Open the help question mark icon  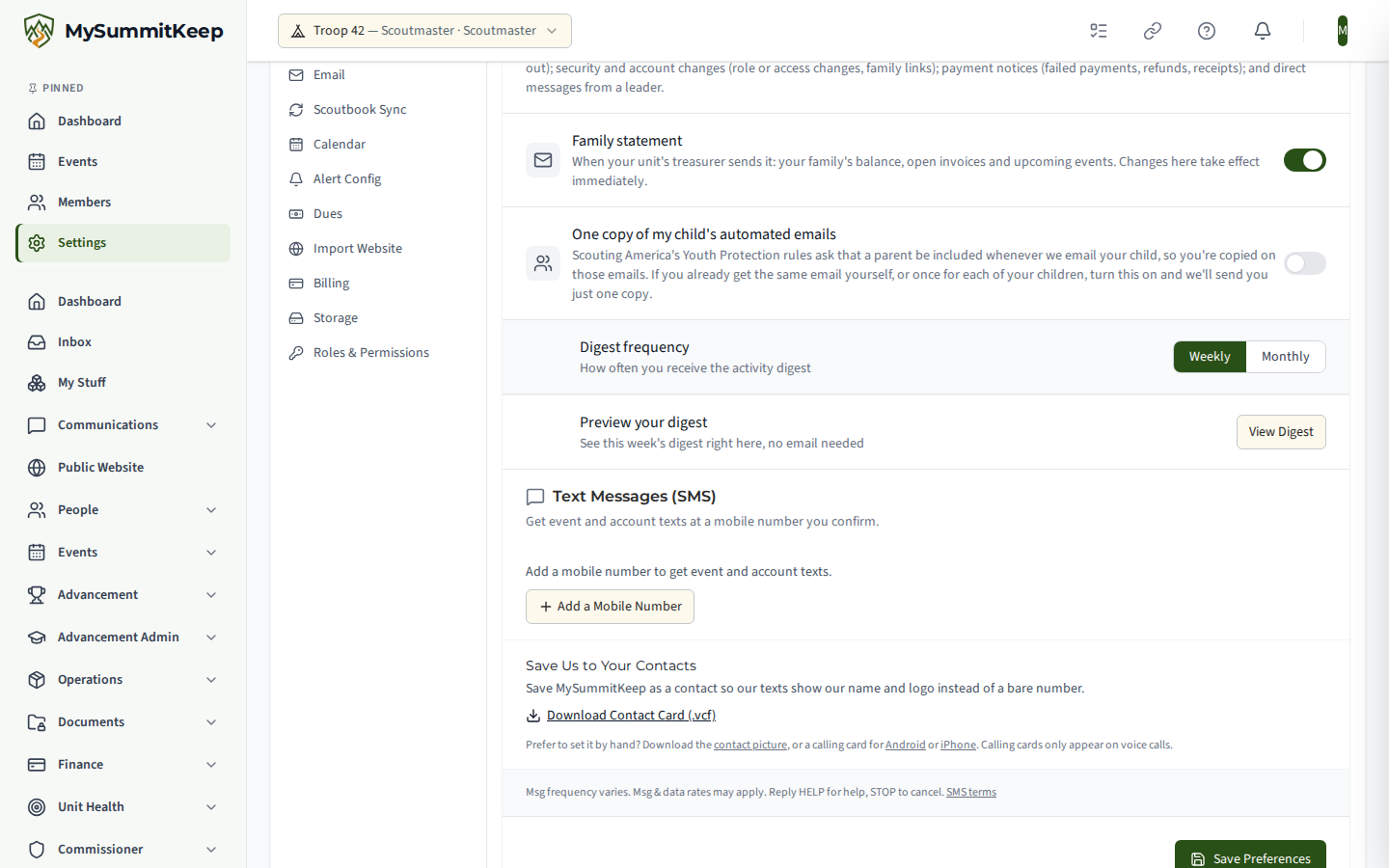pos(1207,31)
